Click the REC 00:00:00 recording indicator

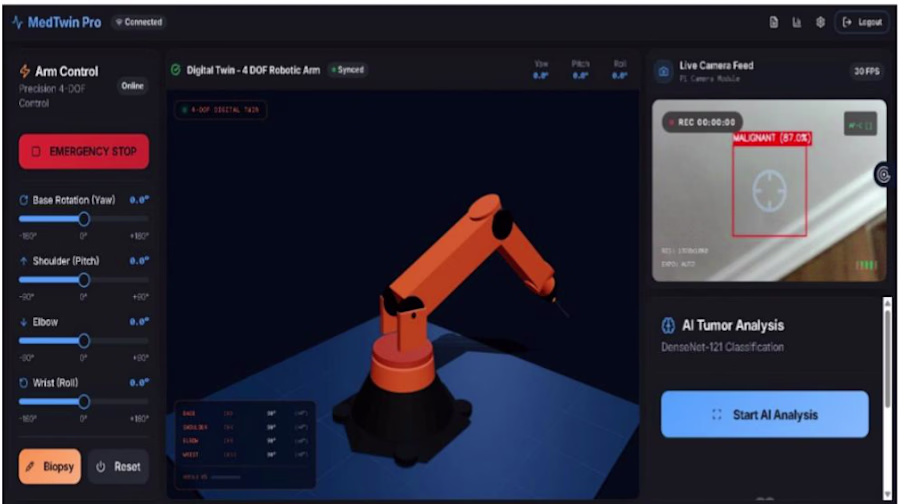pos(702,122)
